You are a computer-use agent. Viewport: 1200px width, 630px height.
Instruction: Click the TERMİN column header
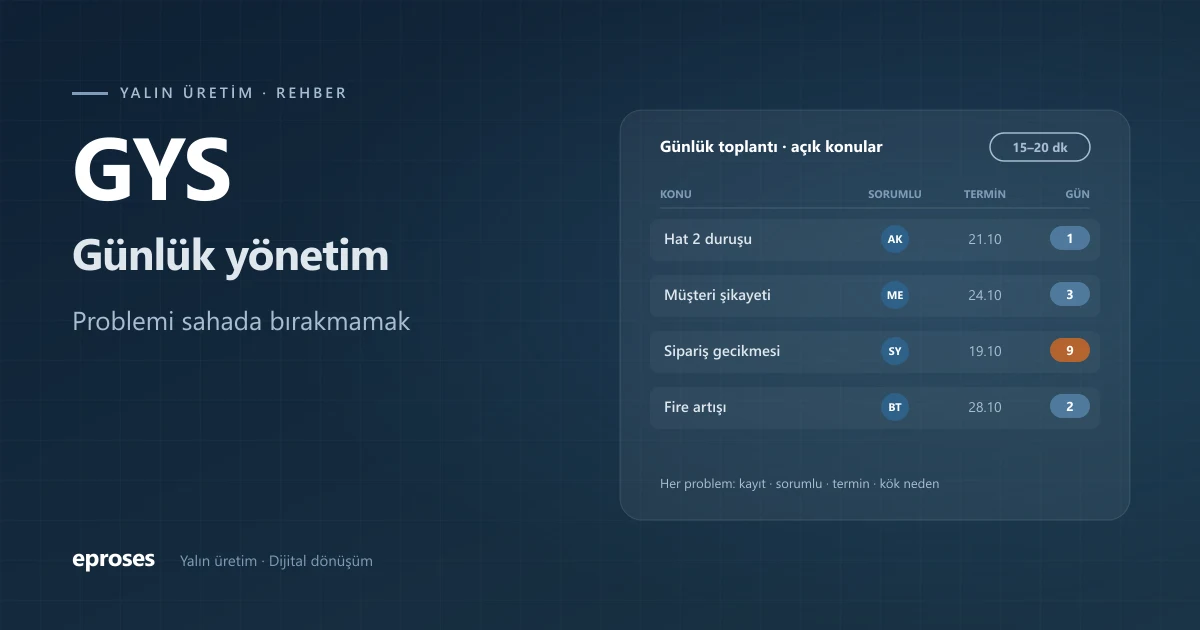(x=985, y=194)
